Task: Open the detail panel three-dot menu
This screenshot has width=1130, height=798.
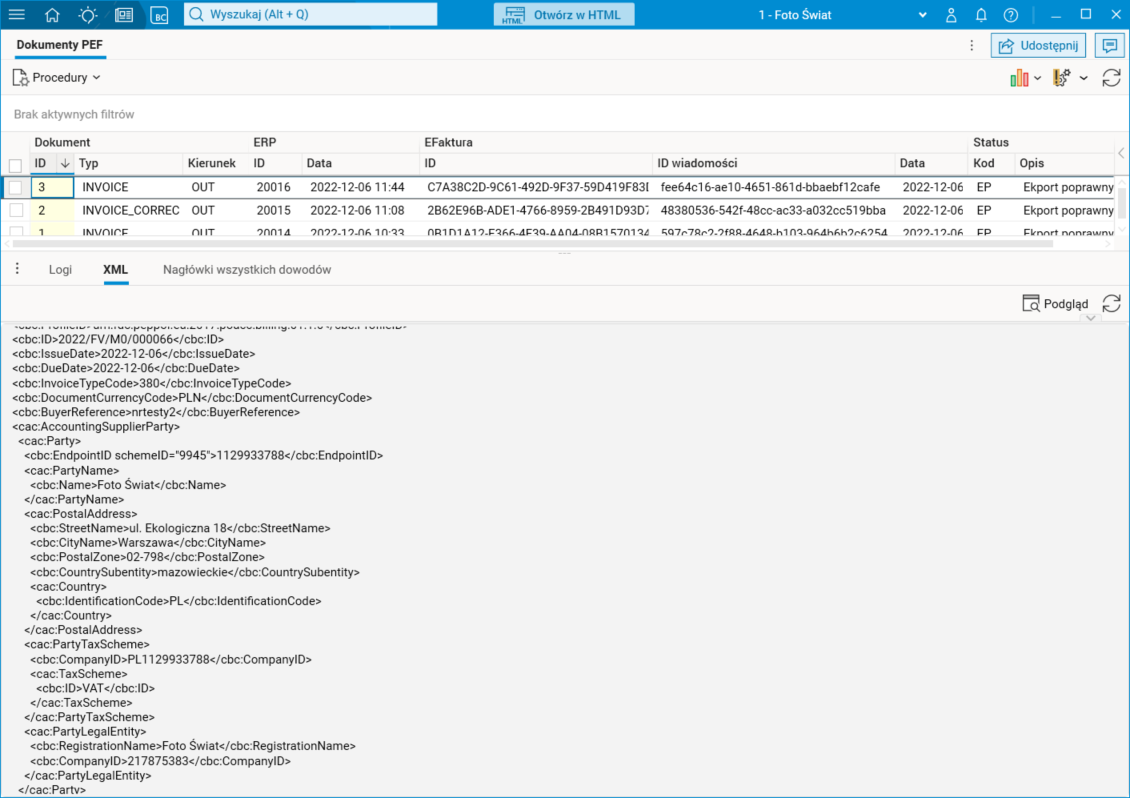Action: (x=17, y=269)
